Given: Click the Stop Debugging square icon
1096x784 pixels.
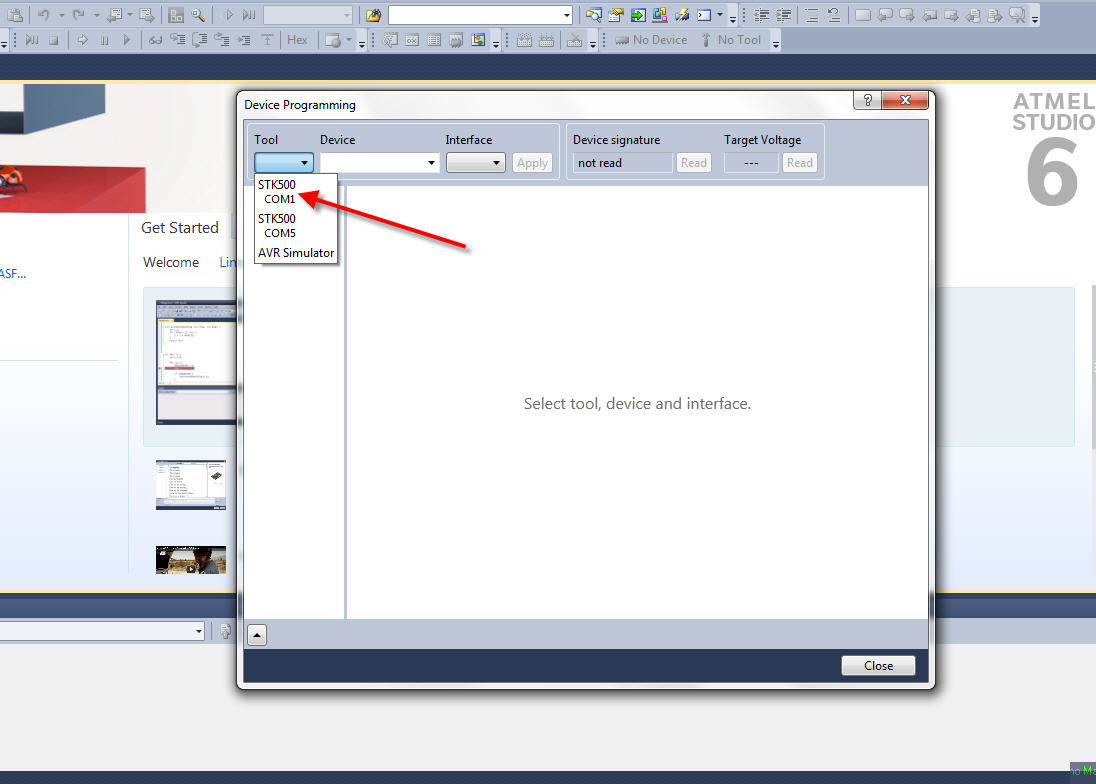Looking at the screenshot, I should [53, 41].
